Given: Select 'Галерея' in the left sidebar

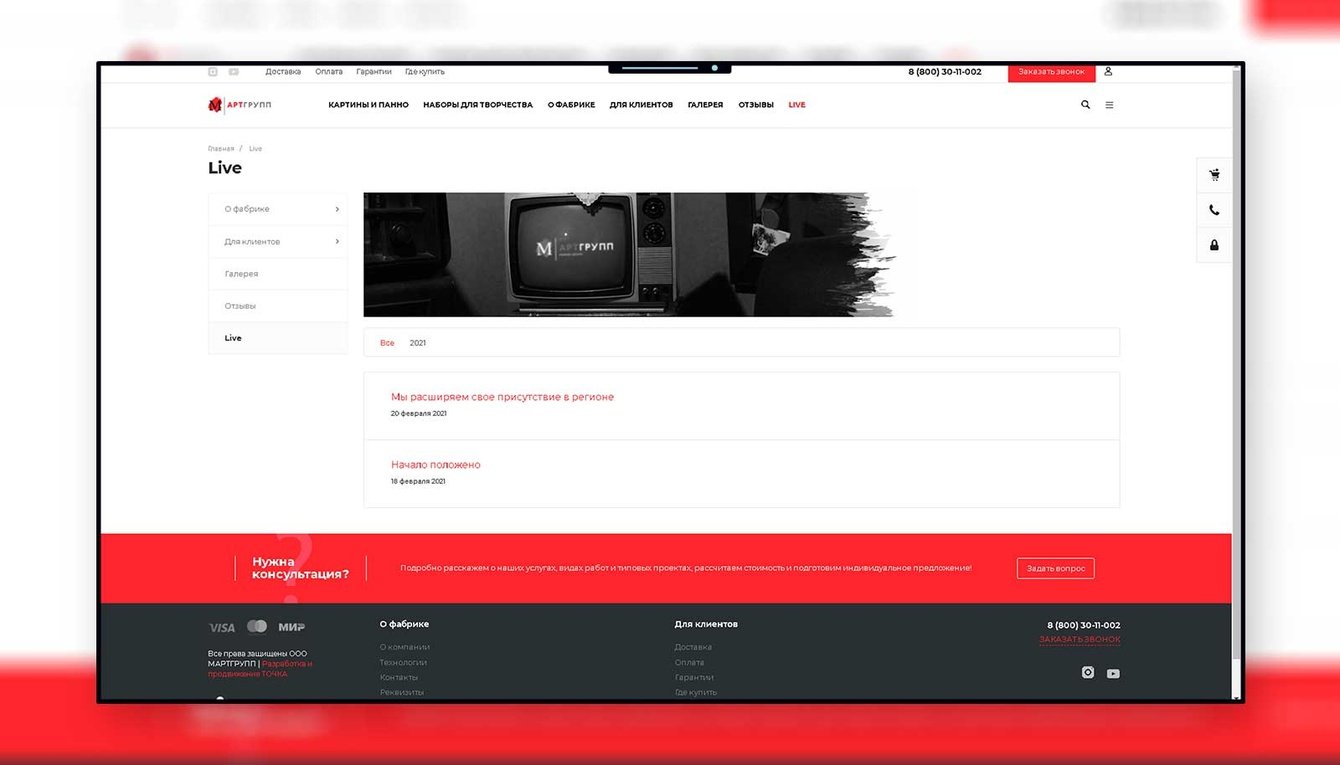Looking at the screenshot, I should point(278,274).
